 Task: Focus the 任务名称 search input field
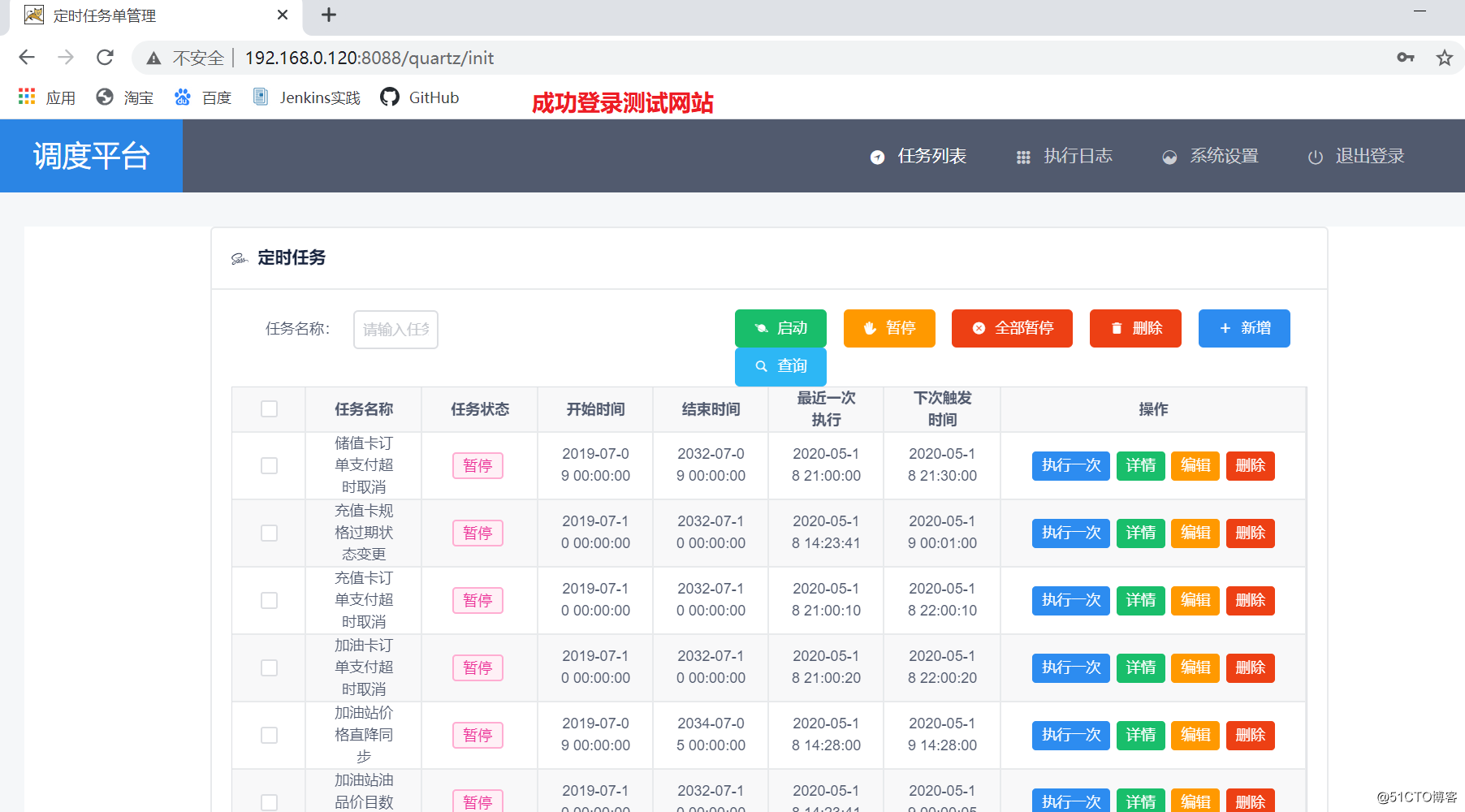tap(395, 330)
